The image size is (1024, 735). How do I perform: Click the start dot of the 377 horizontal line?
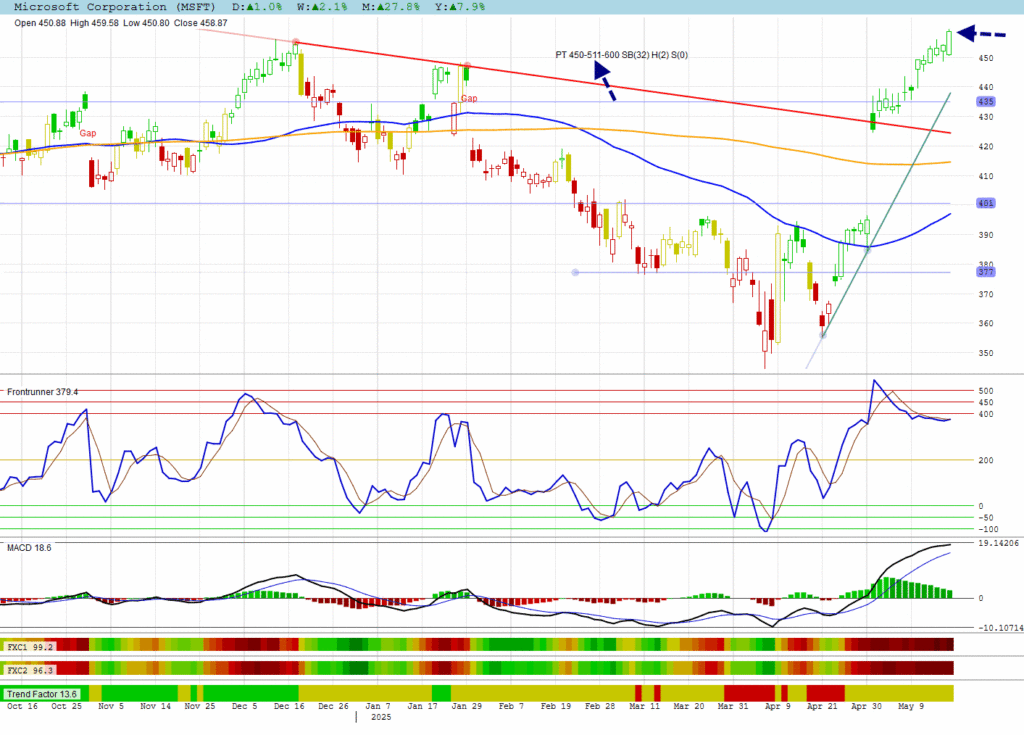[x=575, y=272]
